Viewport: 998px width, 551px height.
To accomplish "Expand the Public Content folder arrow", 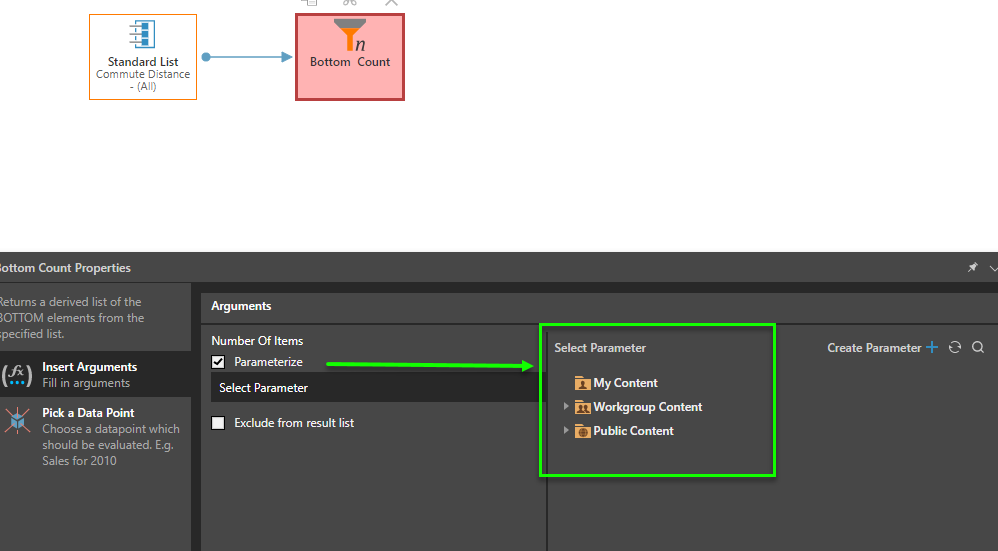I will [566, 431].
